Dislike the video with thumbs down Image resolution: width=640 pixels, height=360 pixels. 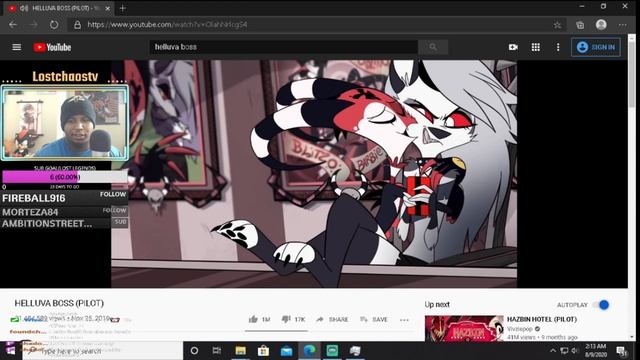coord(293,319)
